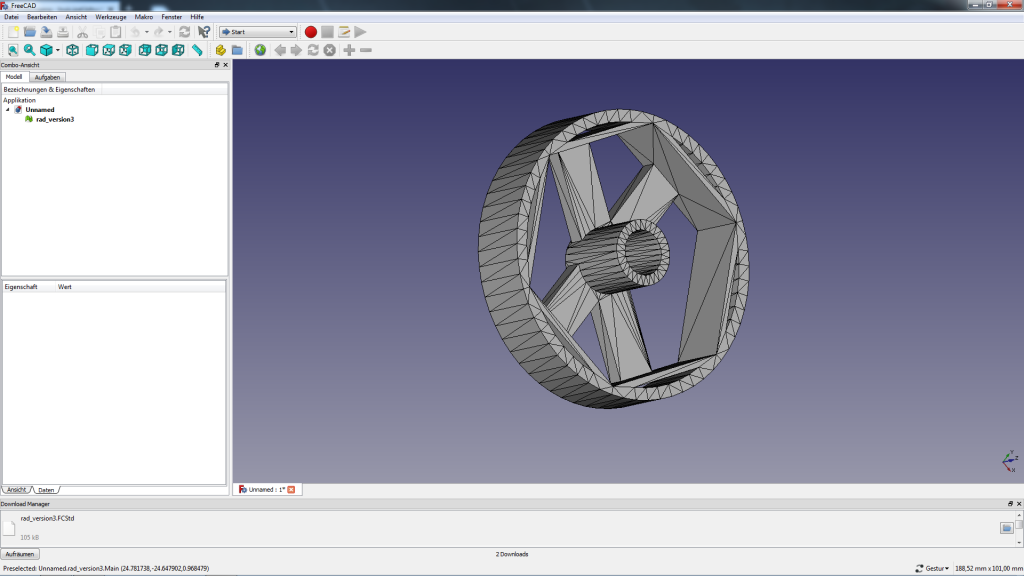
Task: Click the measure distance ruler icon
Action: click(x=197, y=50)
